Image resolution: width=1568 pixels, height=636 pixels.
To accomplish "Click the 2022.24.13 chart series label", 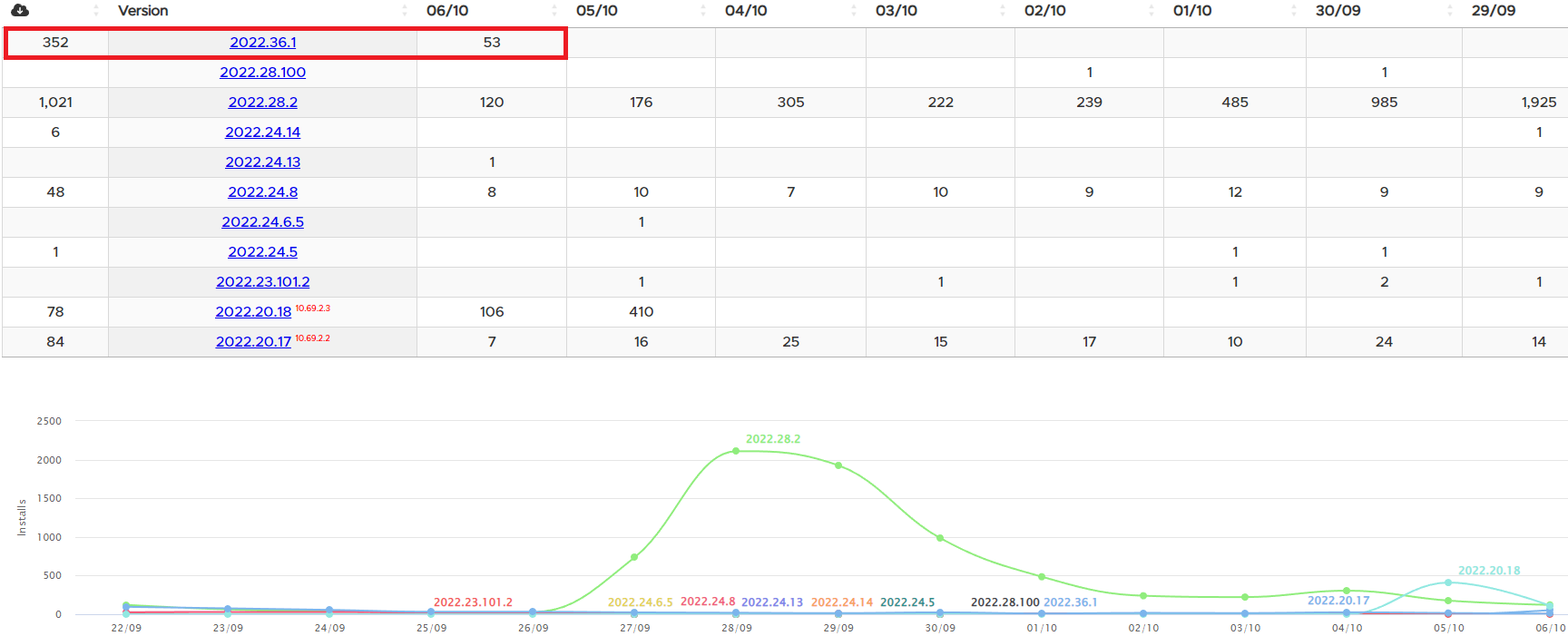I will (x=772, y=602).
